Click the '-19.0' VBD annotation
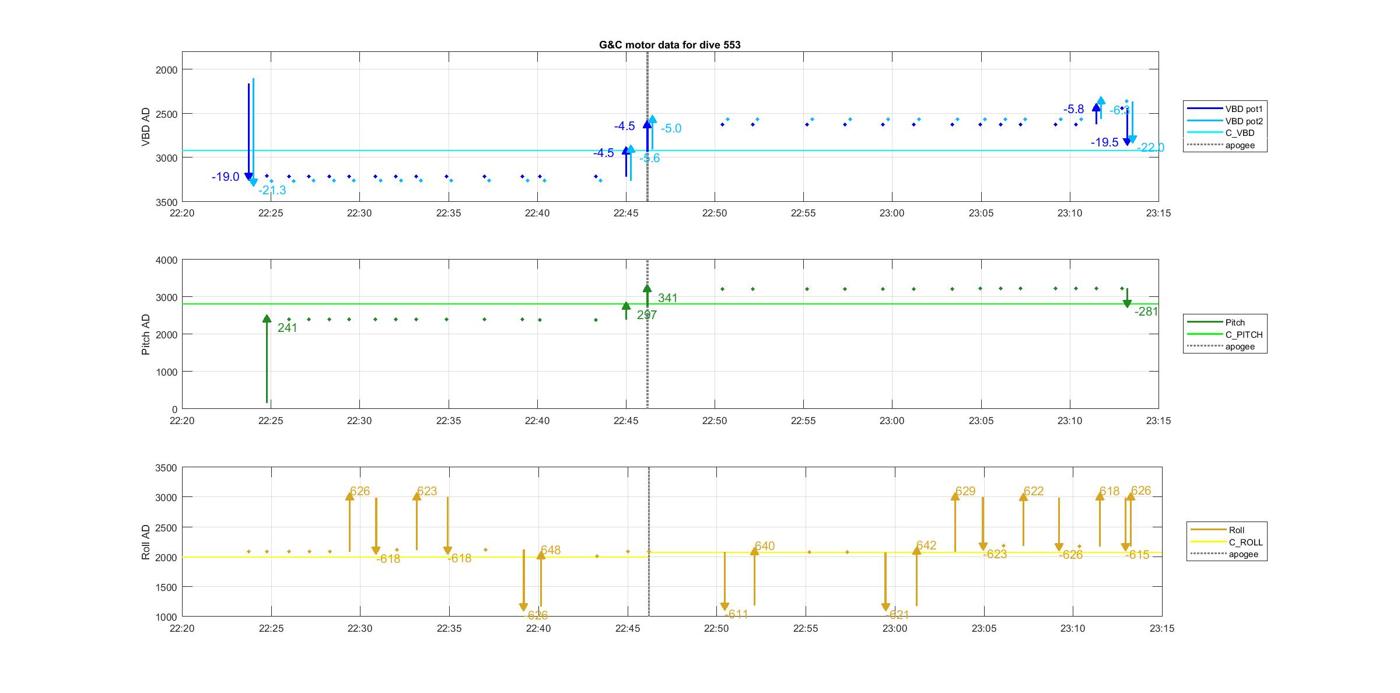1400x693 pixels. click(226, 177)
